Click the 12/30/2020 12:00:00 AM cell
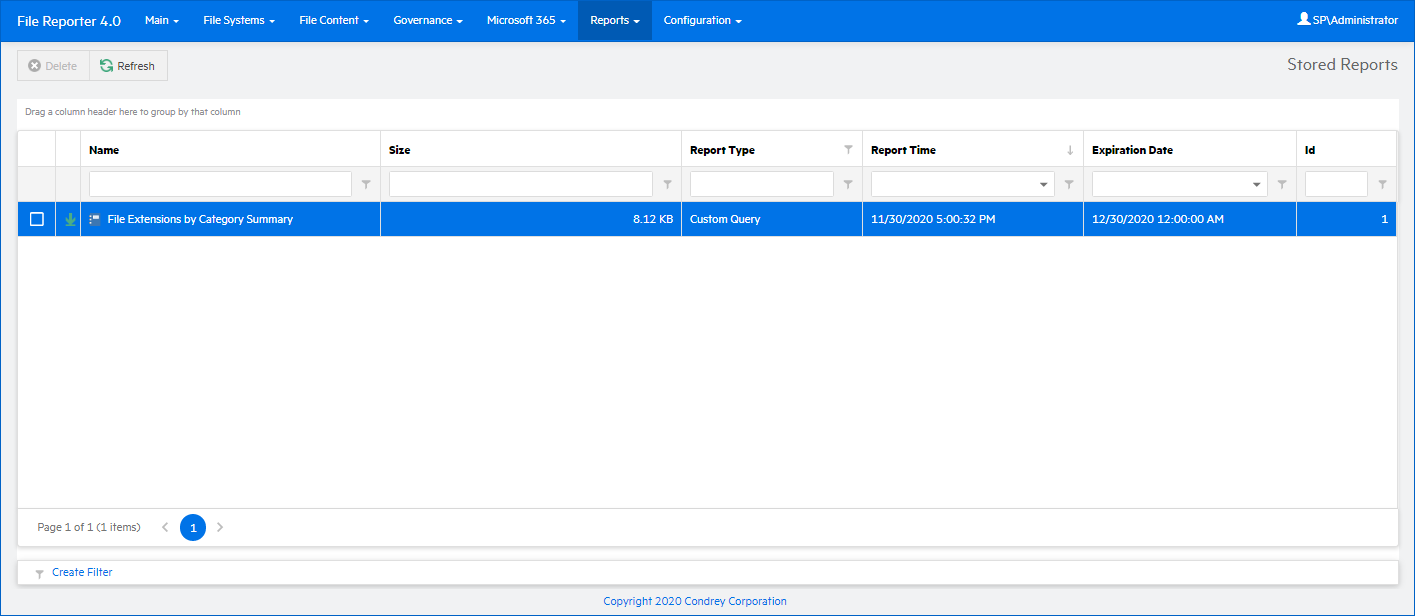The image size is (1415, 616). [x=1190, y=219]
